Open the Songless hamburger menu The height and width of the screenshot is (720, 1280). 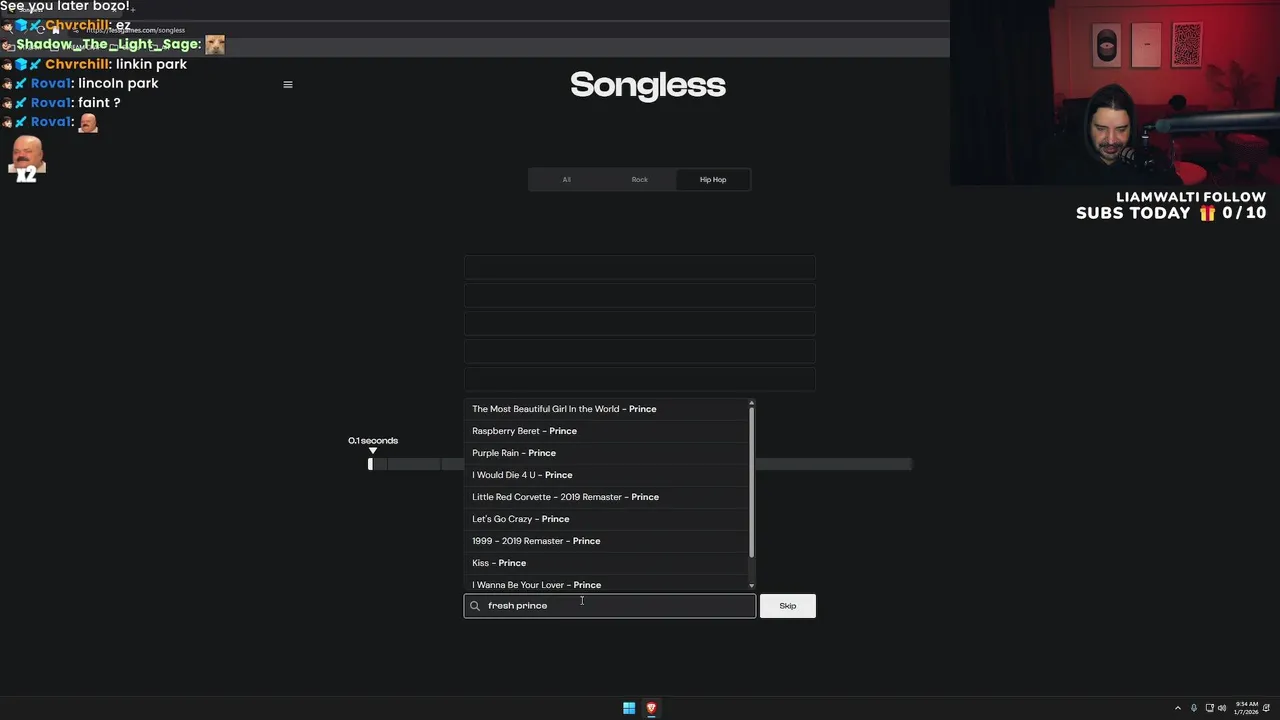288,85
